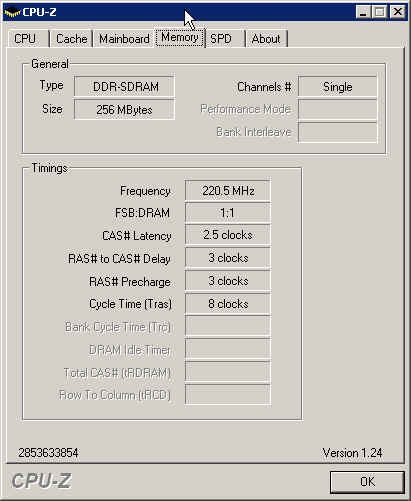
Task: Open the About tab
Action: (266, 39)
